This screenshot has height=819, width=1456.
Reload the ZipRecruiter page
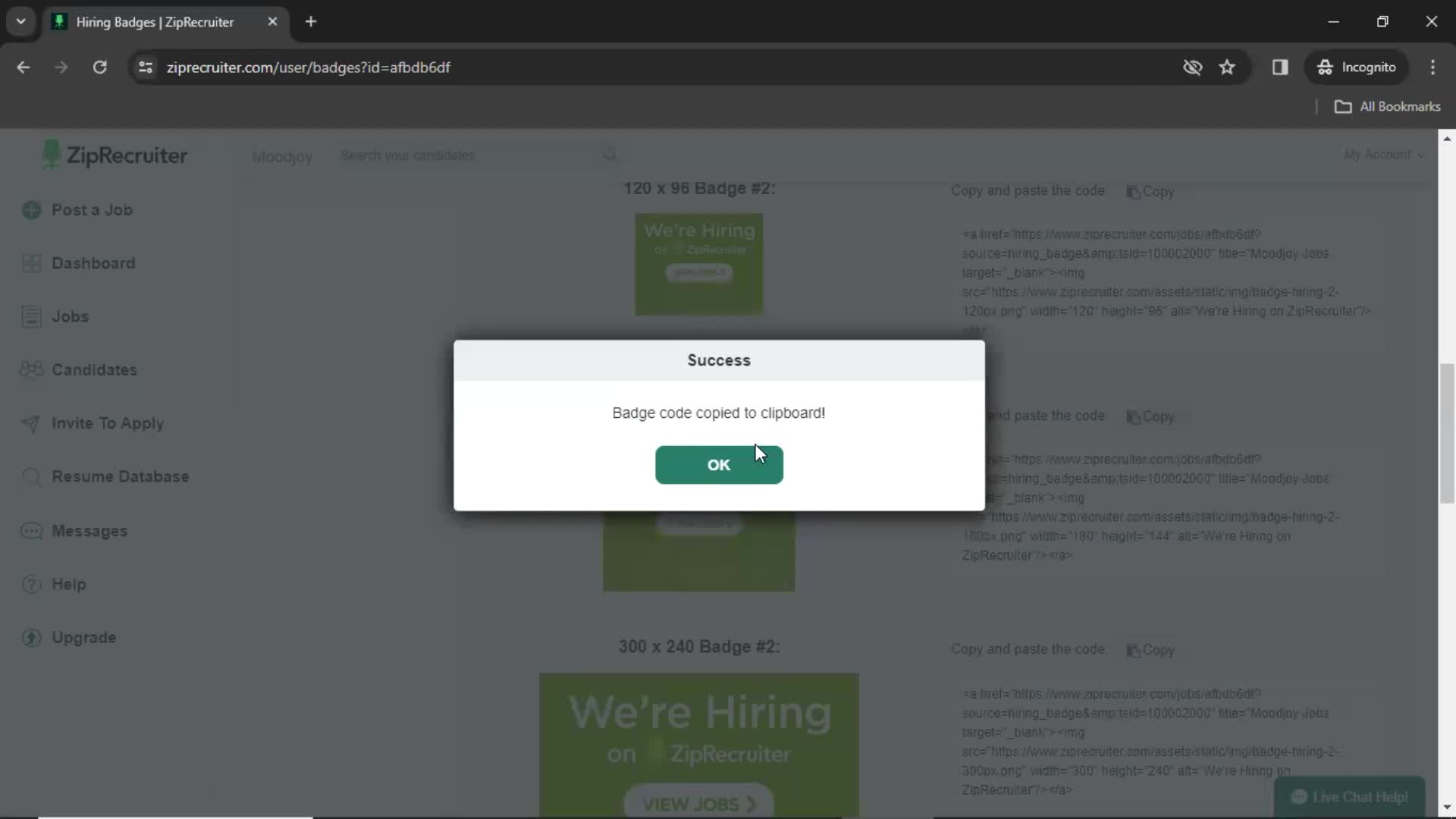pyautogui.click(x=99, y=67)
